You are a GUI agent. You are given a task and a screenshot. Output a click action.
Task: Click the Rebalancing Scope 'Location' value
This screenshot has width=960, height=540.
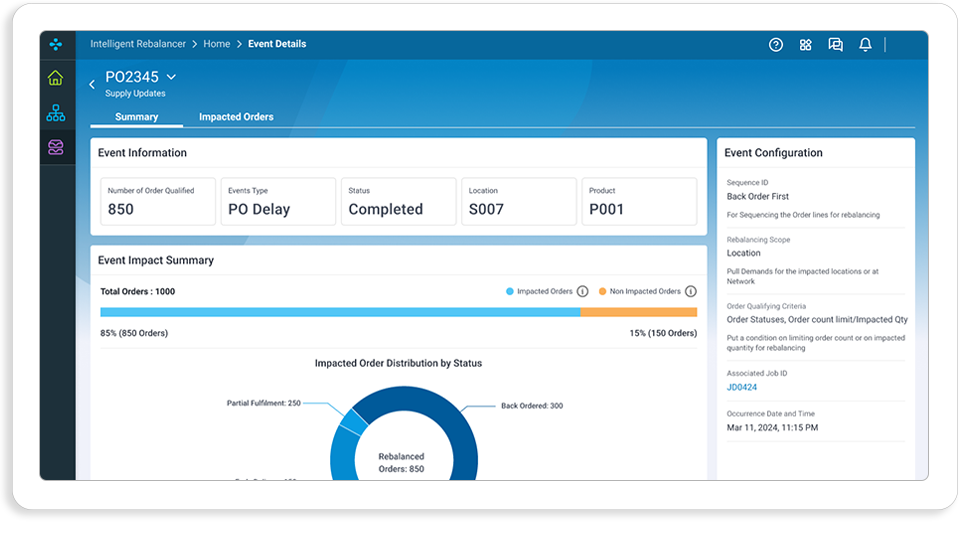click(743, 253)
